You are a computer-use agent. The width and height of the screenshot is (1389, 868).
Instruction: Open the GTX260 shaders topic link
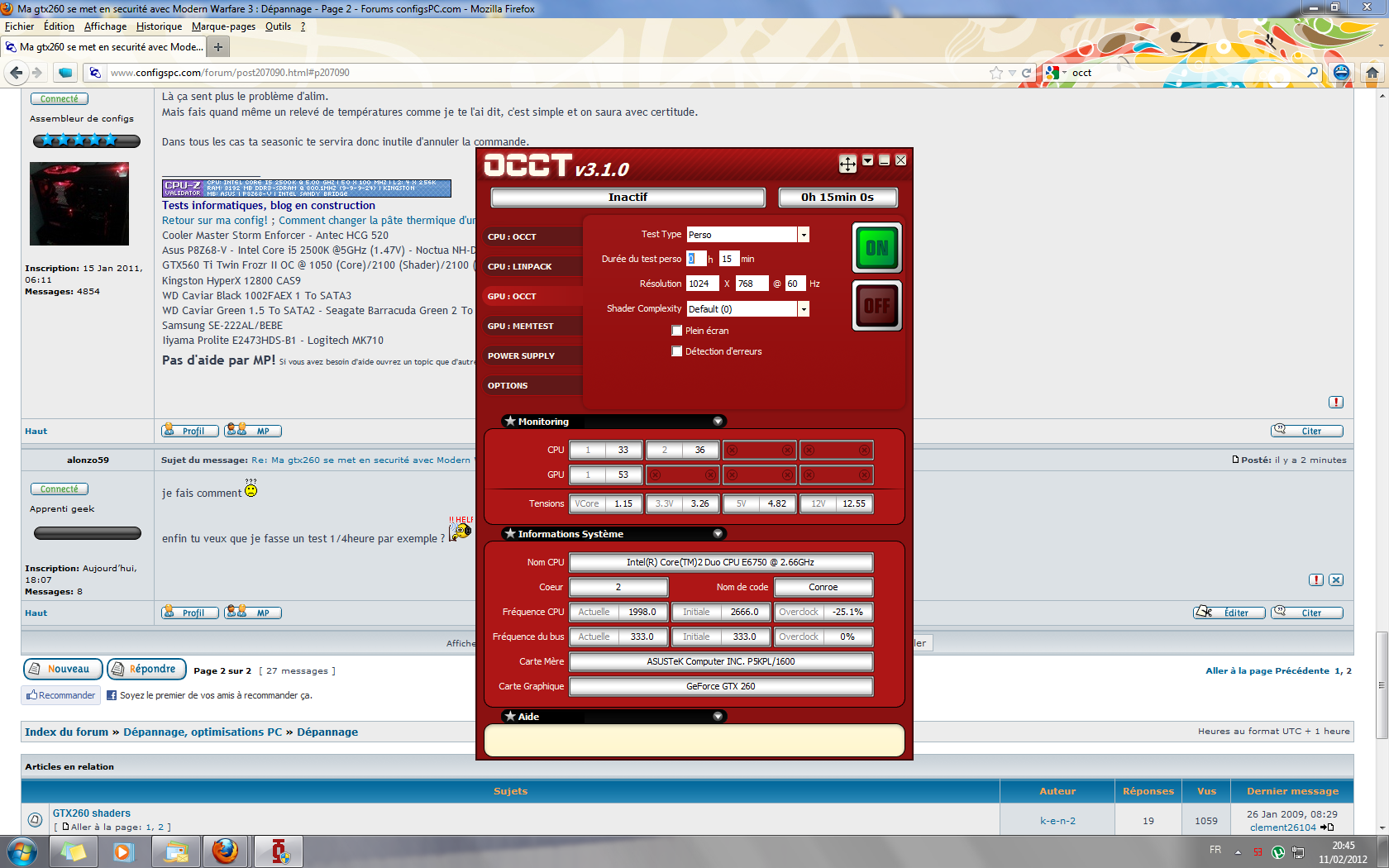[92, 813]
